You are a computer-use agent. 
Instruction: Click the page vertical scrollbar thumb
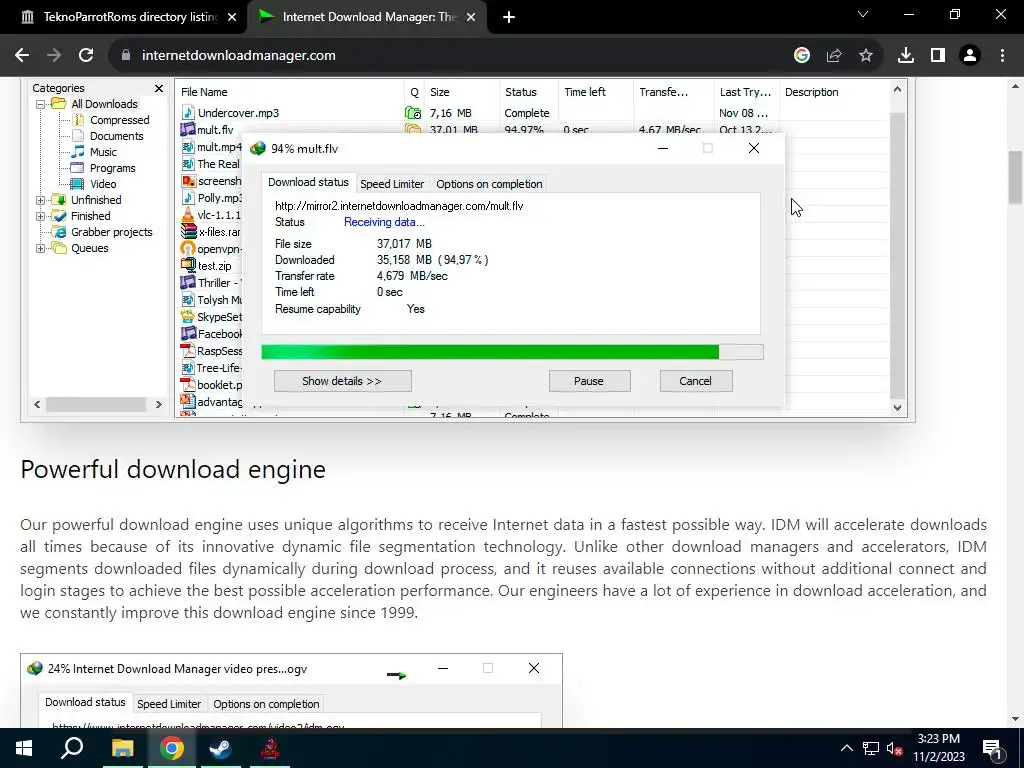click(x=1015, y=178)
